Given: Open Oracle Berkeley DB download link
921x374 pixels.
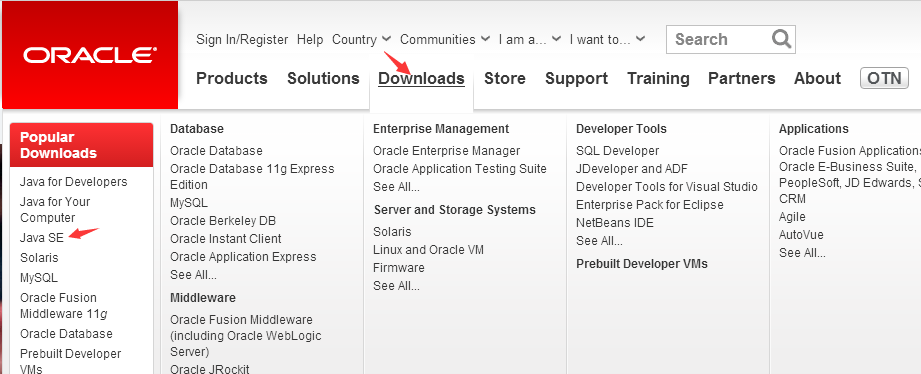Looking at the screenshot, I should click(223, 221).
